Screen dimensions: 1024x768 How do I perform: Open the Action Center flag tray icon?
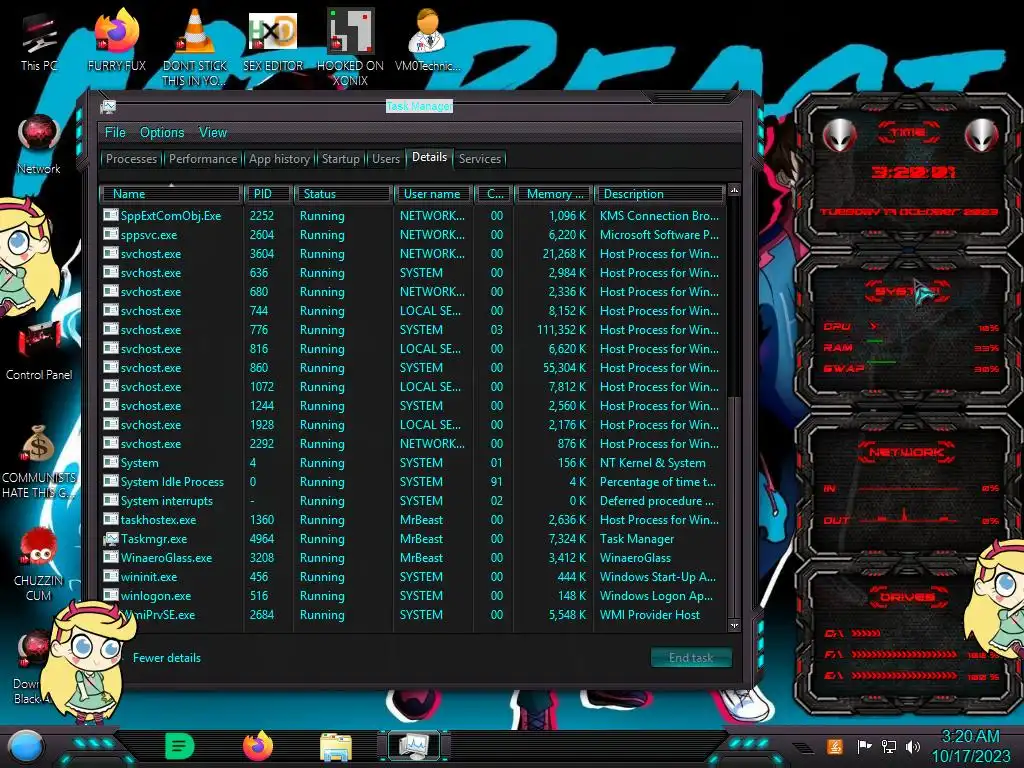click(x=864, y=746)
